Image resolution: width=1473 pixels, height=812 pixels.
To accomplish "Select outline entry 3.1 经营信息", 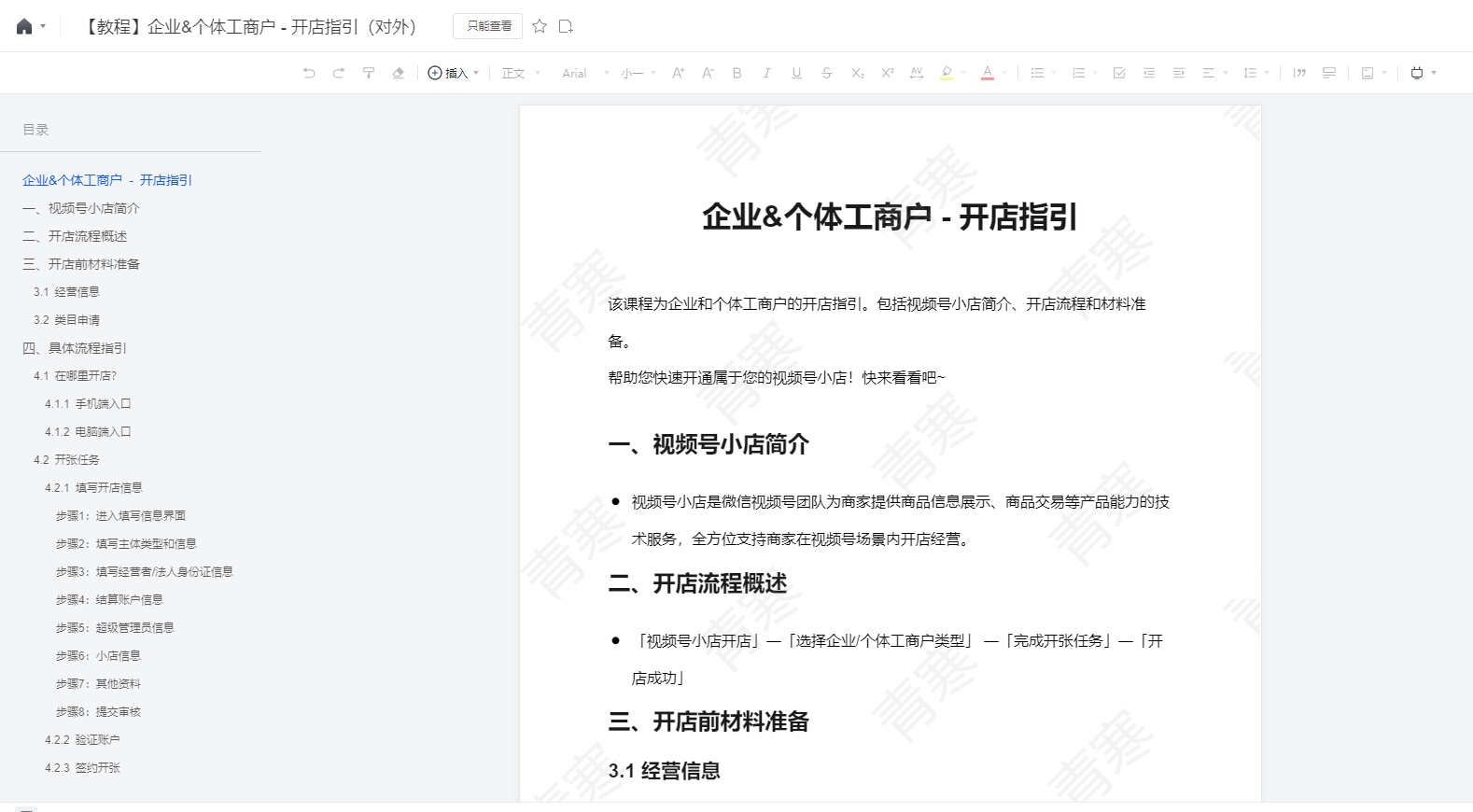I will tap(66, 292).
